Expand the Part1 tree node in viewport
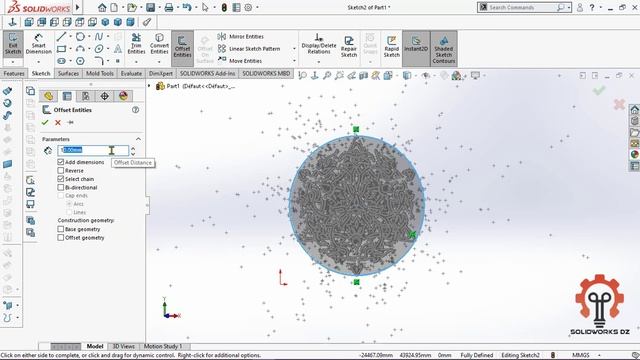This screenshot has height=360, width=640. [x=149, y=86]
